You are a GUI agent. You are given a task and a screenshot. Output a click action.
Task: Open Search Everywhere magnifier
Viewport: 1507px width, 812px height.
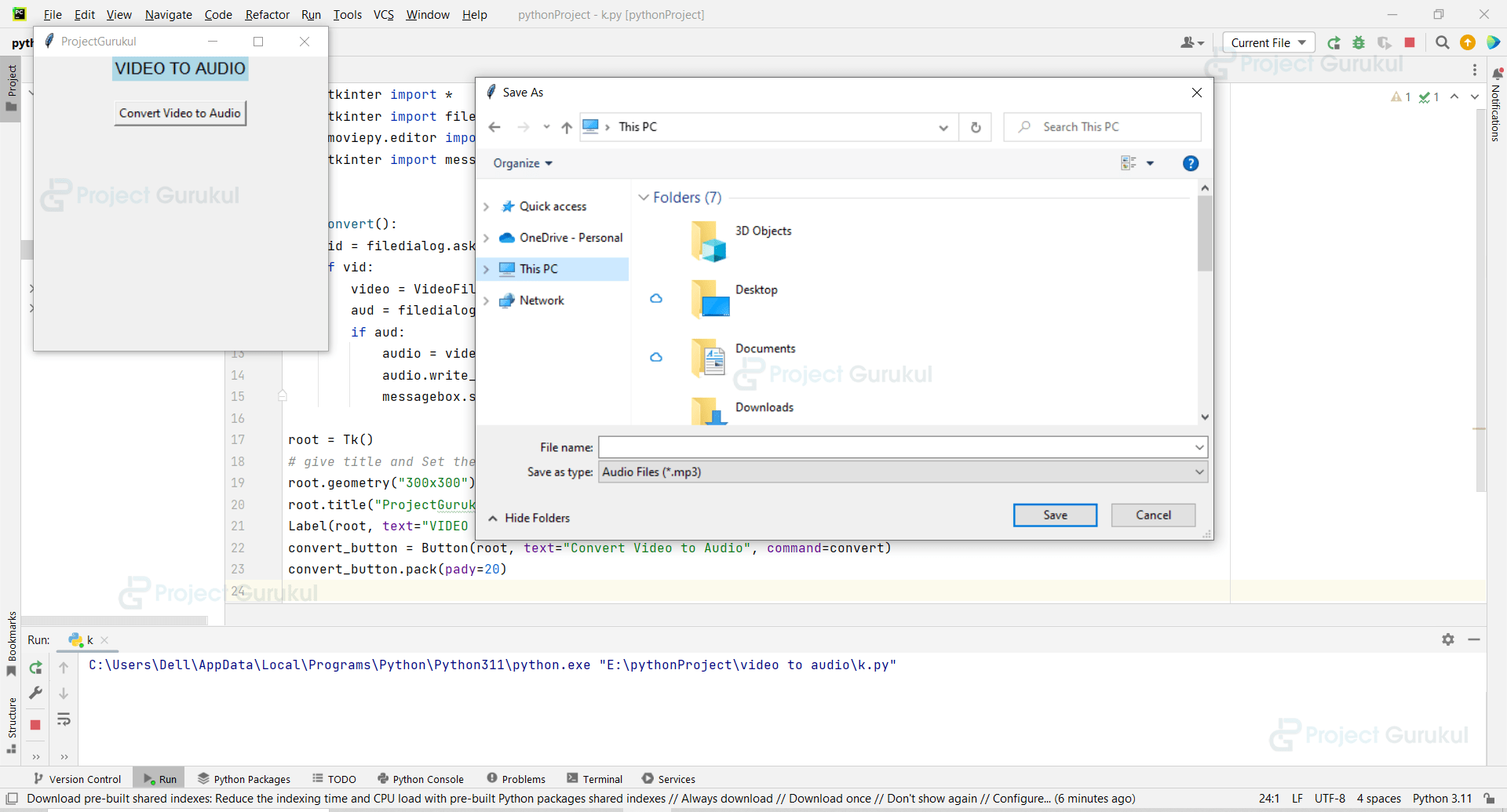pos(1442,42)
